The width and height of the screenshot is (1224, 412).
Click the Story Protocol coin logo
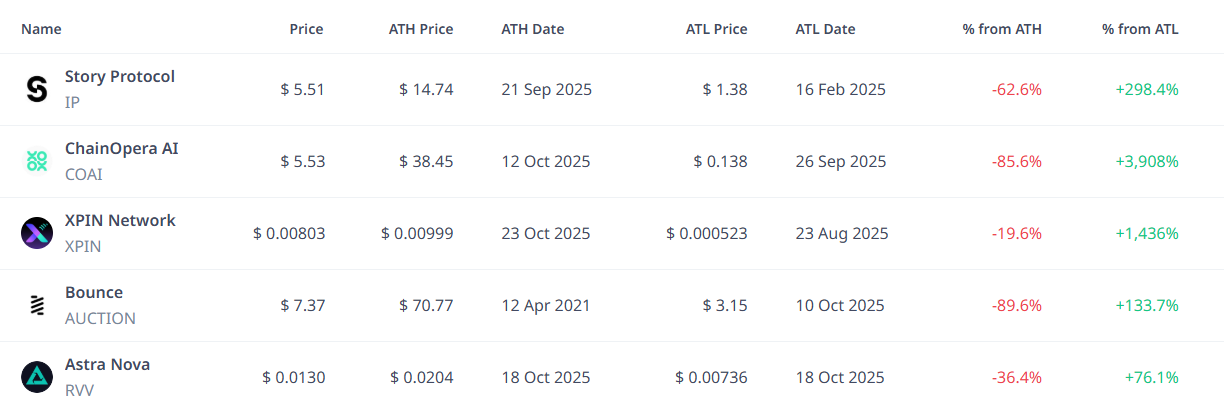tap(37, 90)
